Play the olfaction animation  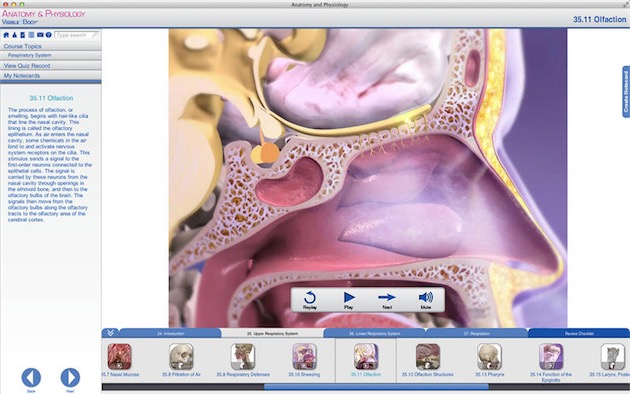(x=349, y=300)
